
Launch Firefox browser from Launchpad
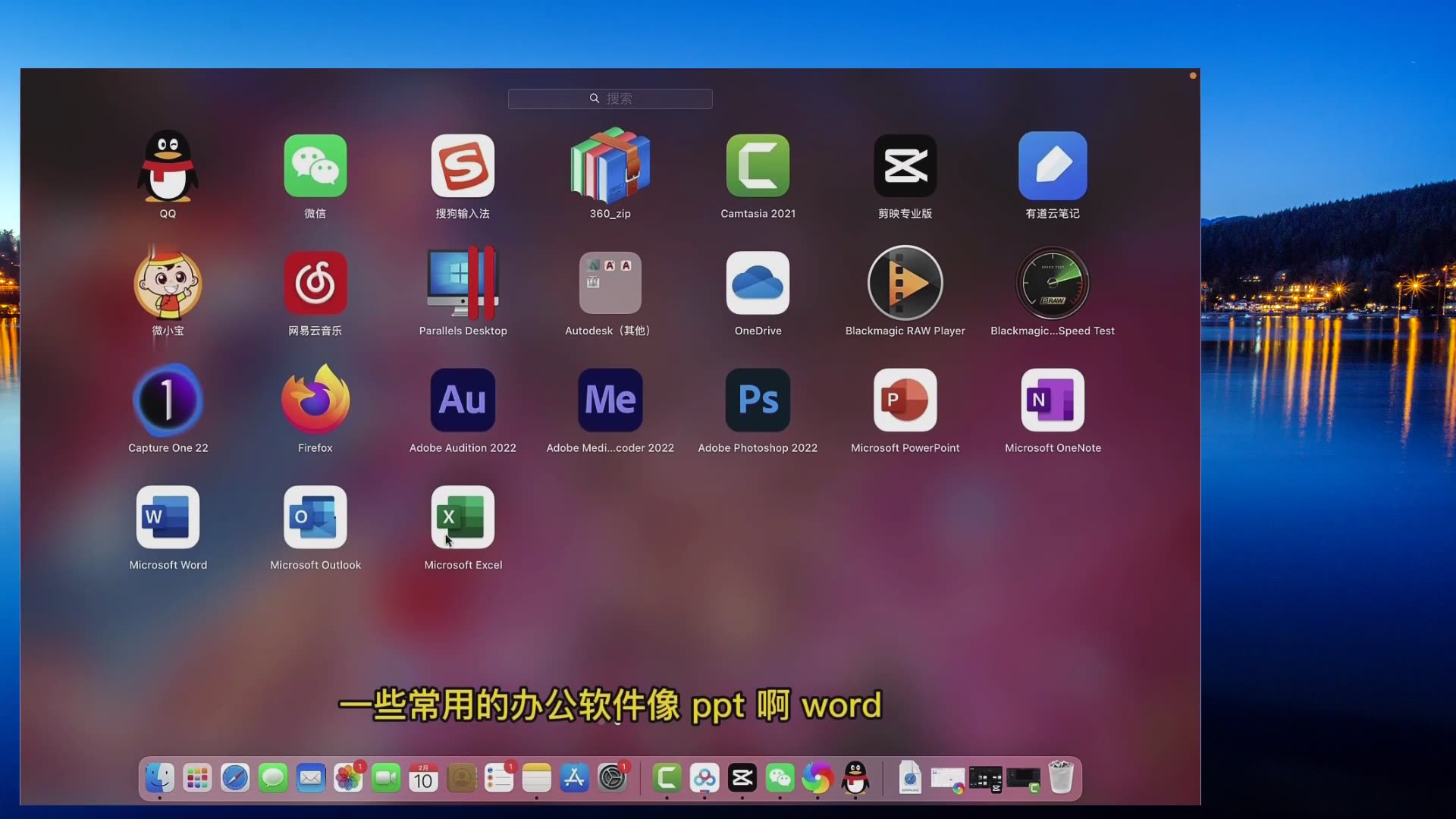tap(315, 399)
